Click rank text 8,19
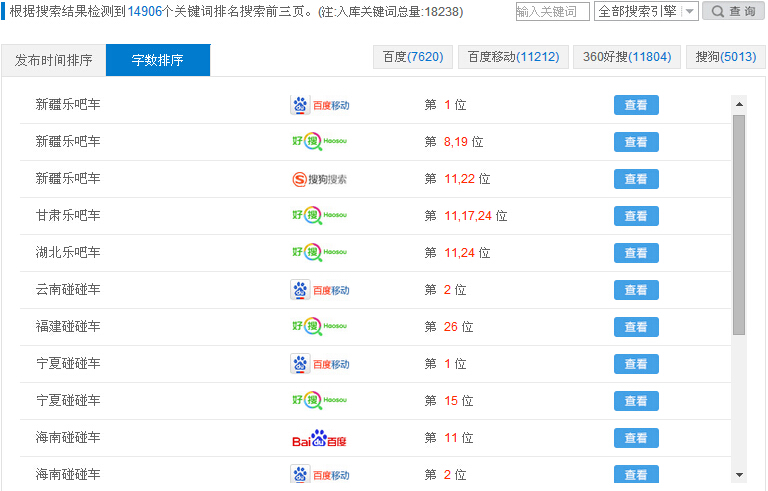 point(456,142)
